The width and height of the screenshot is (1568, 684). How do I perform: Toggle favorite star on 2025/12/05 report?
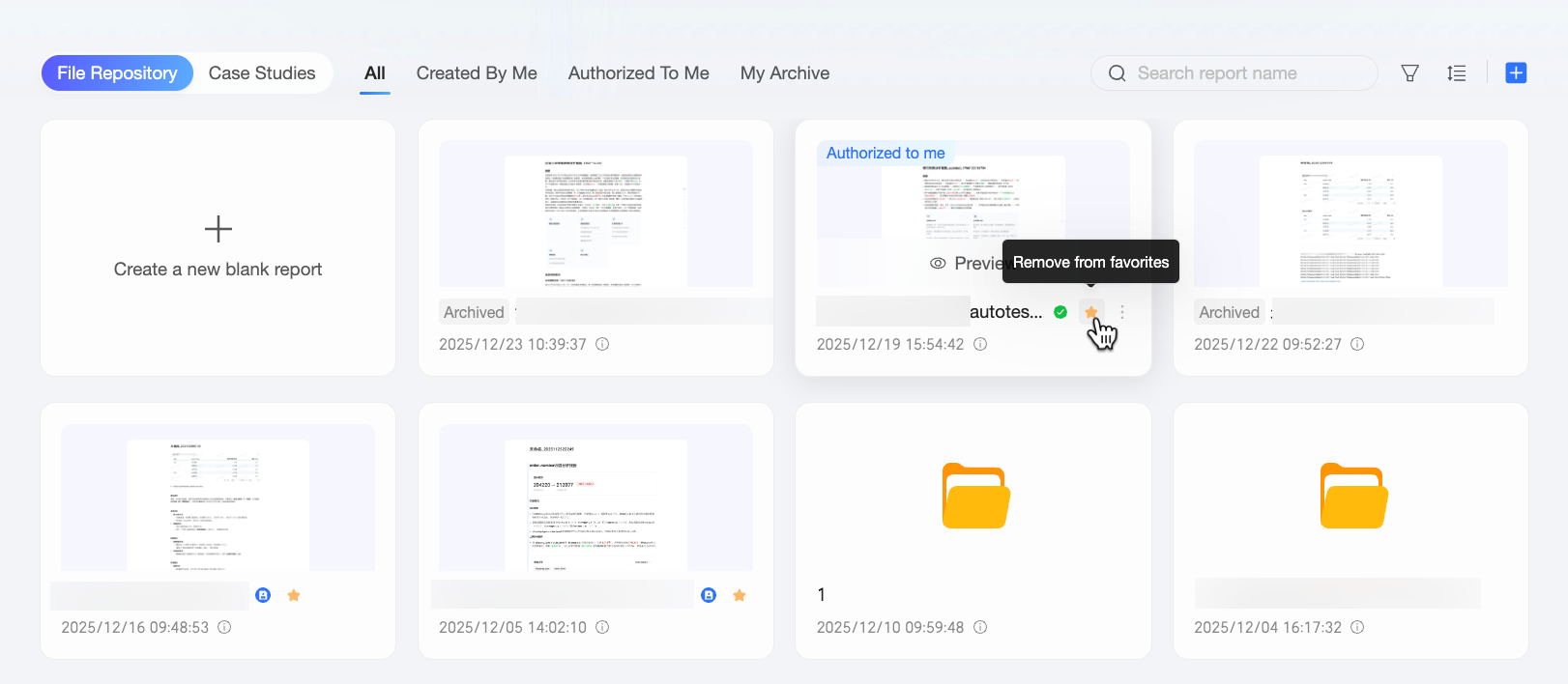tap(740, 595)
